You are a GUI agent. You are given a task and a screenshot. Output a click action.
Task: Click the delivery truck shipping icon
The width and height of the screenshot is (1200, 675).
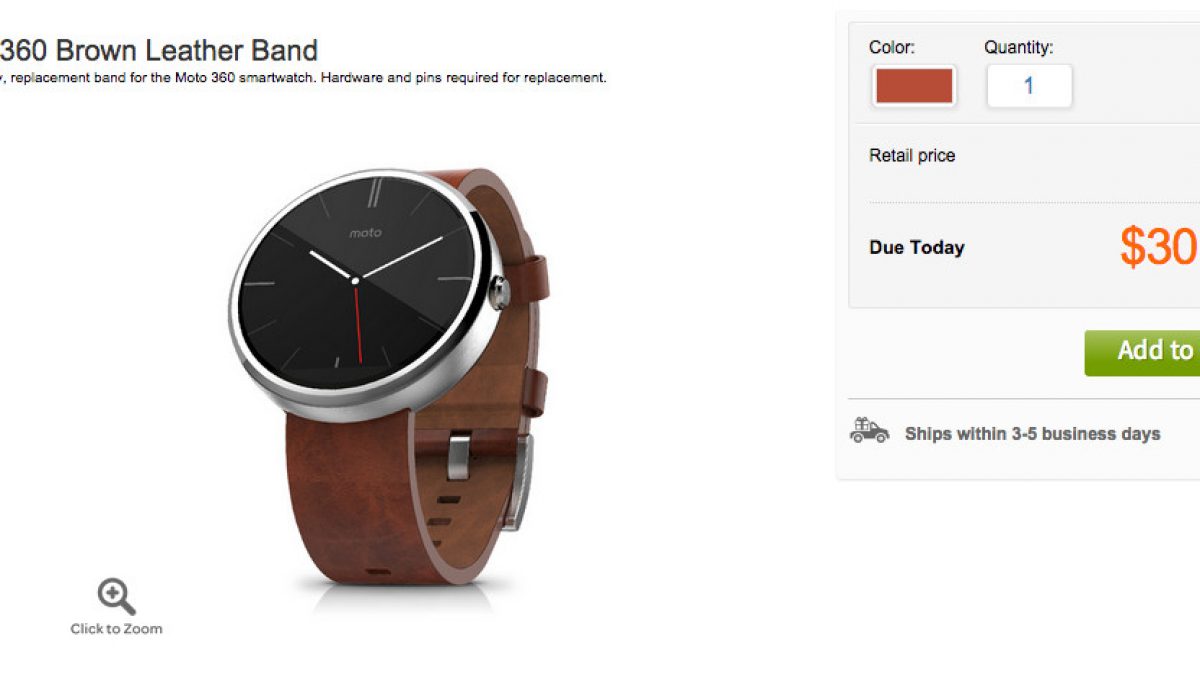click(869, 431)
